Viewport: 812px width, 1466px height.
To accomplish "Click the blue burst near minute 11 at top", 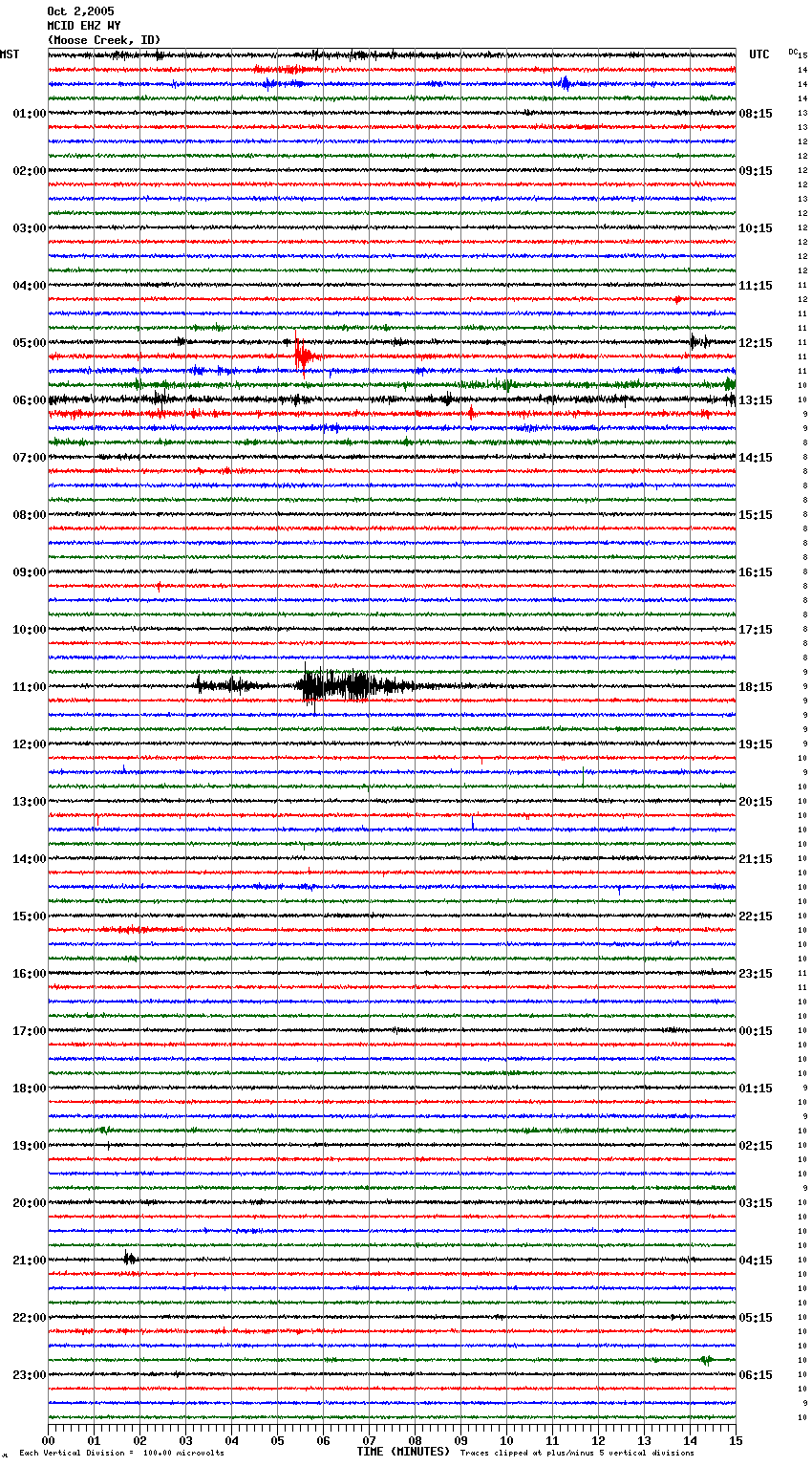I will coord(565,84).
